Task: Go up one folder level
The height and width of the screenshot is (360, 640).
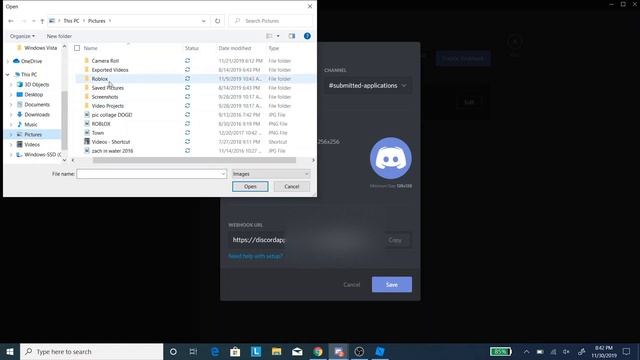Action: pos(42,21)
